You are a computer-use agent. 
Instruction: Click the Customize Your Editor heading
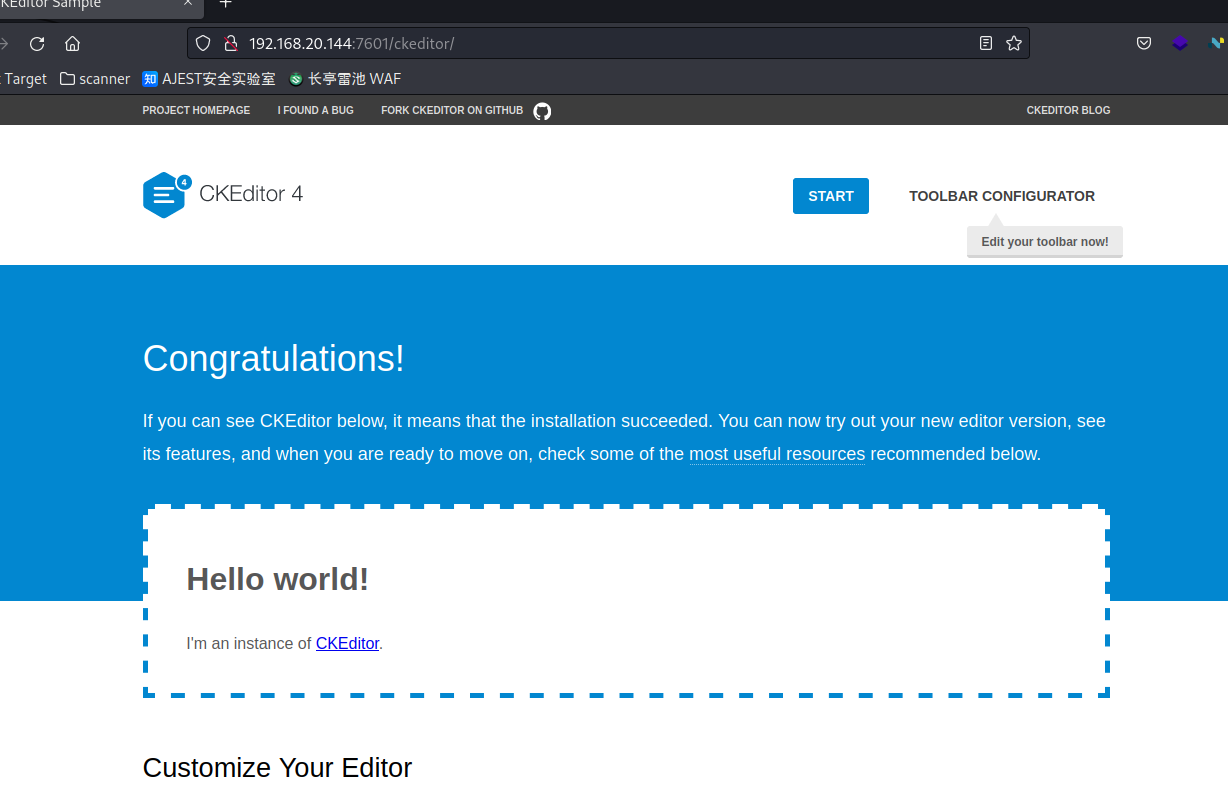pos(277,768)
